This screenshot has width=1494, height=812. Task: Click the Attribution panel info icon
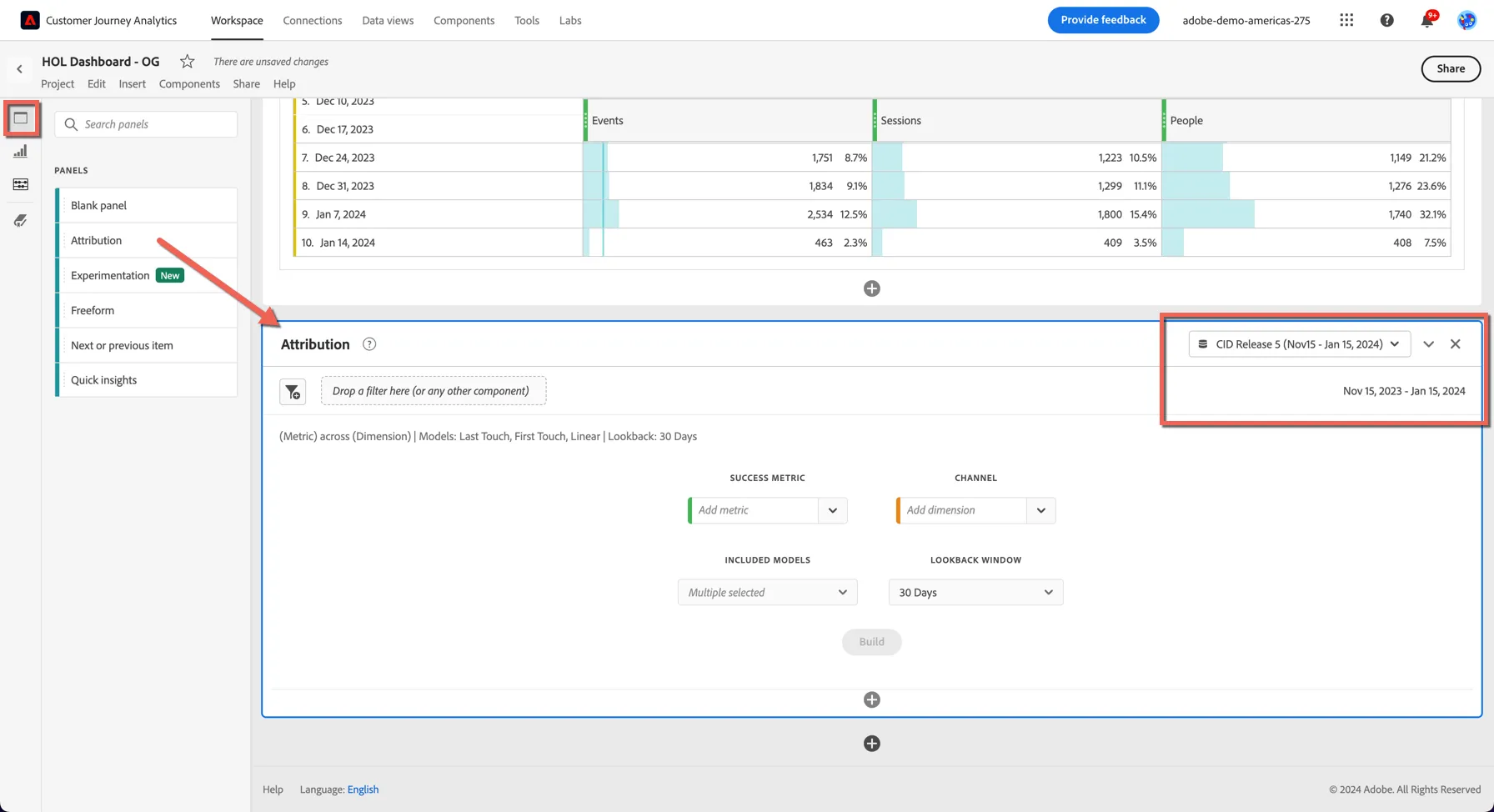click(x=369, y=344)
